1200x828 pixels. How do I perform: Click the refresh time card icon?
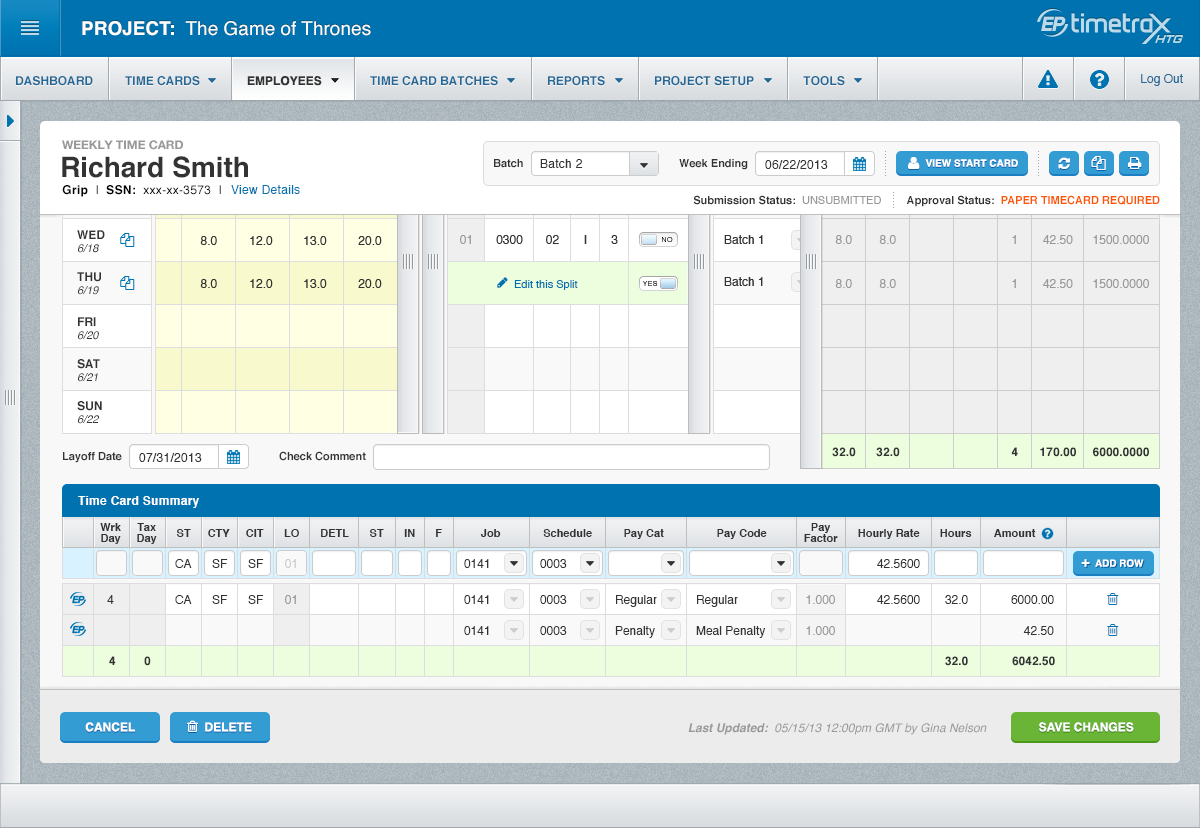tap(1063, 163)
